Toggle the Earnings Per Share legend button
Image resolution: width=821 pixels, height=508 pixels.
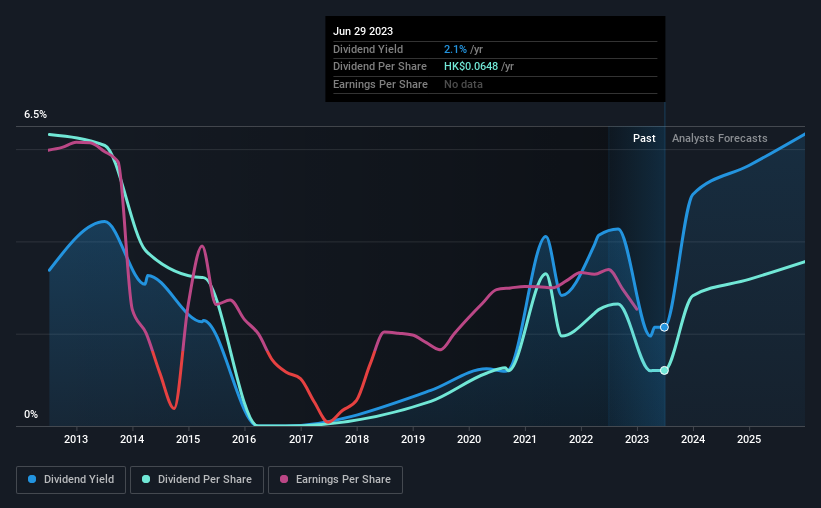click(x=335, y=480)
